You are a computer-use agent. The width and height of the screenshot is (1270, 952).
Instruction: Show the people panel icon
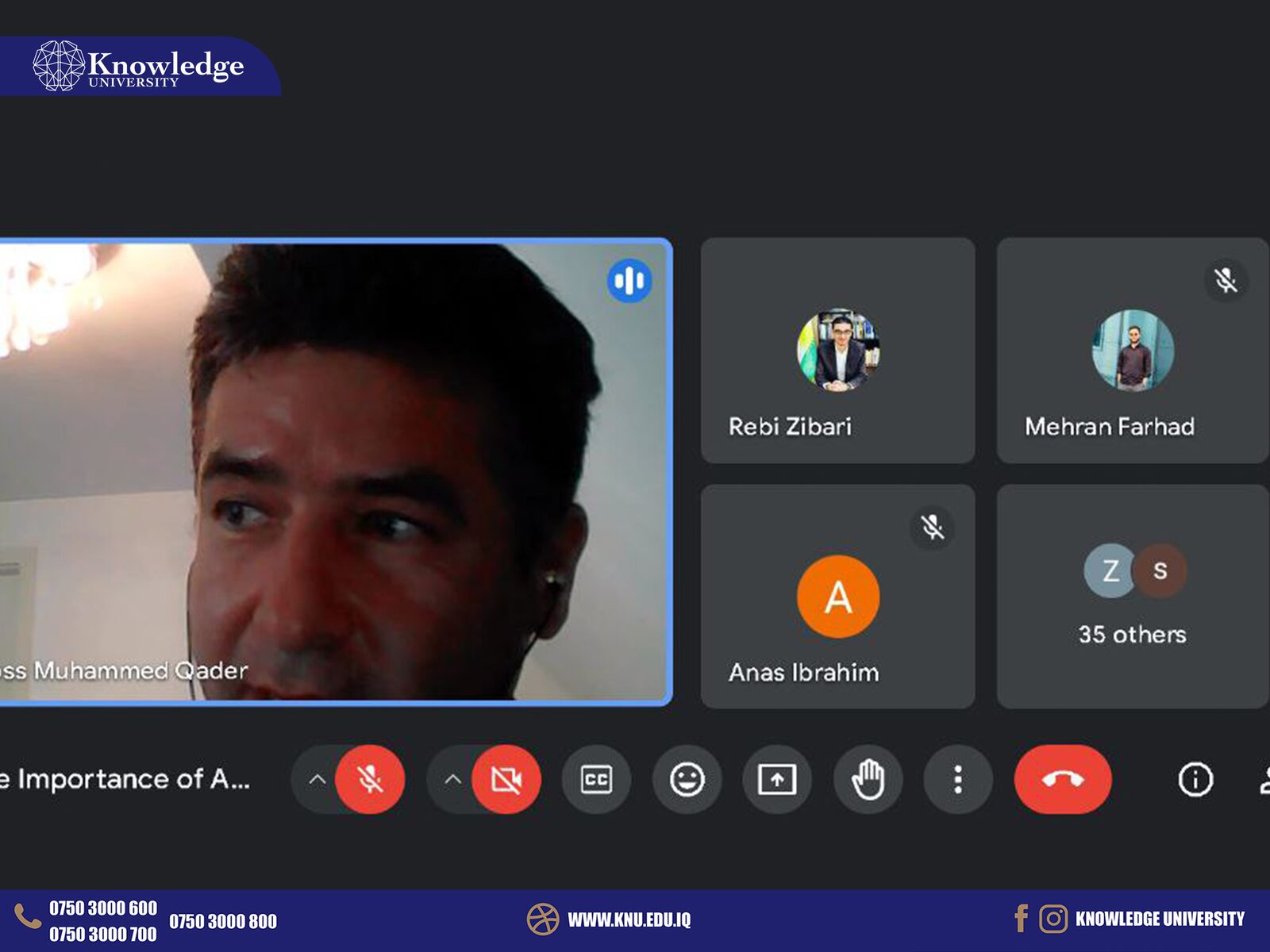[1264, 779]
